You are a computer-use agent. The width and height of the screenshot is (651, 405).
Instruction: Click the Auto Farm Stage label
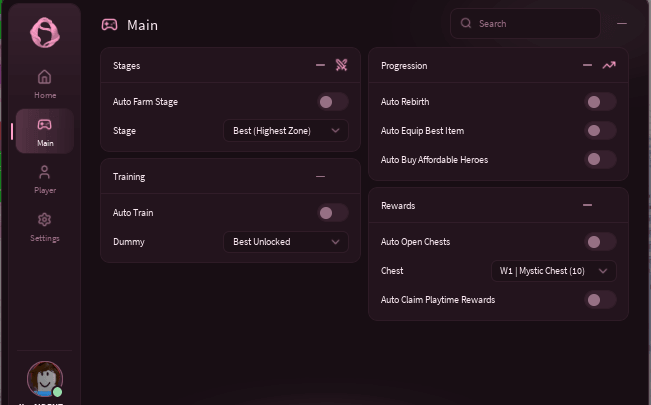(x=145, y=102)
